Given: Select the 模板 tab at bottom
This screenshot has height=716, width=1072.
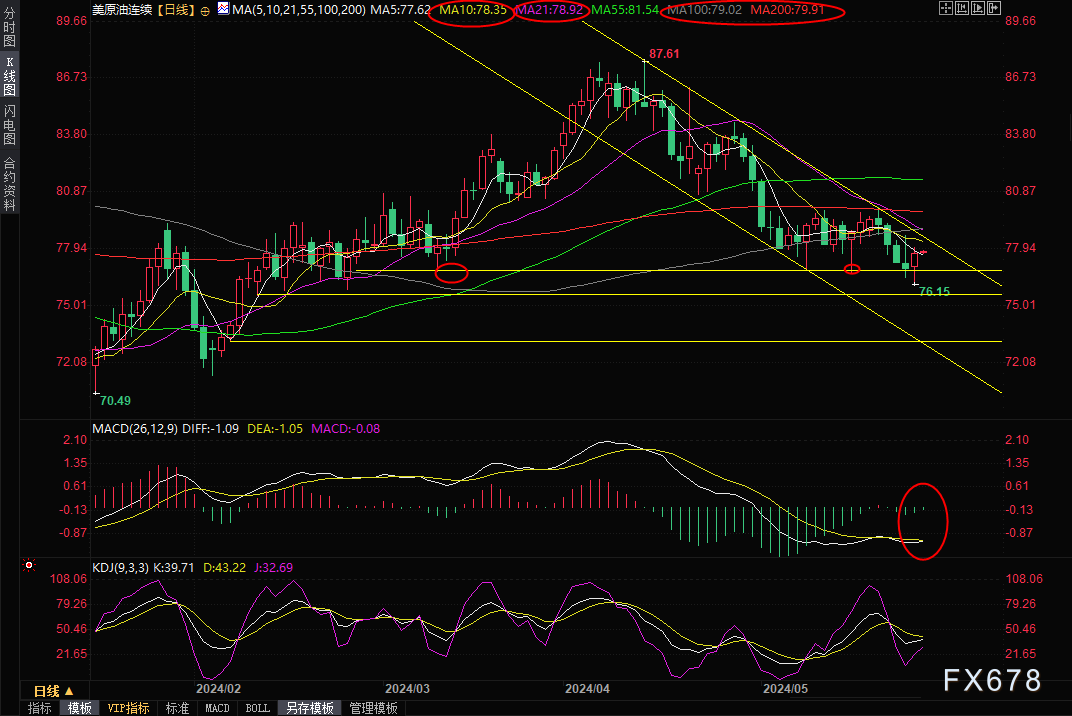Looking at the screenshot, I should pyautogui.click(x=80, y=708).
